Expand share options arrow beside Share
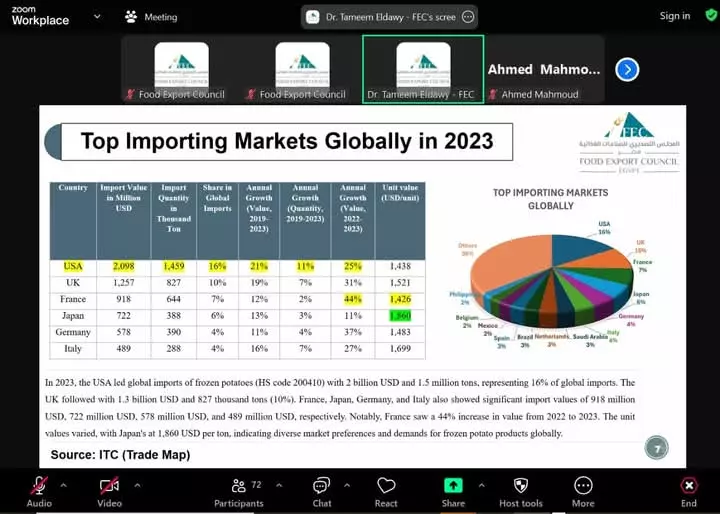The width and height of the screenshot is (720, 514). pos(481,485)
